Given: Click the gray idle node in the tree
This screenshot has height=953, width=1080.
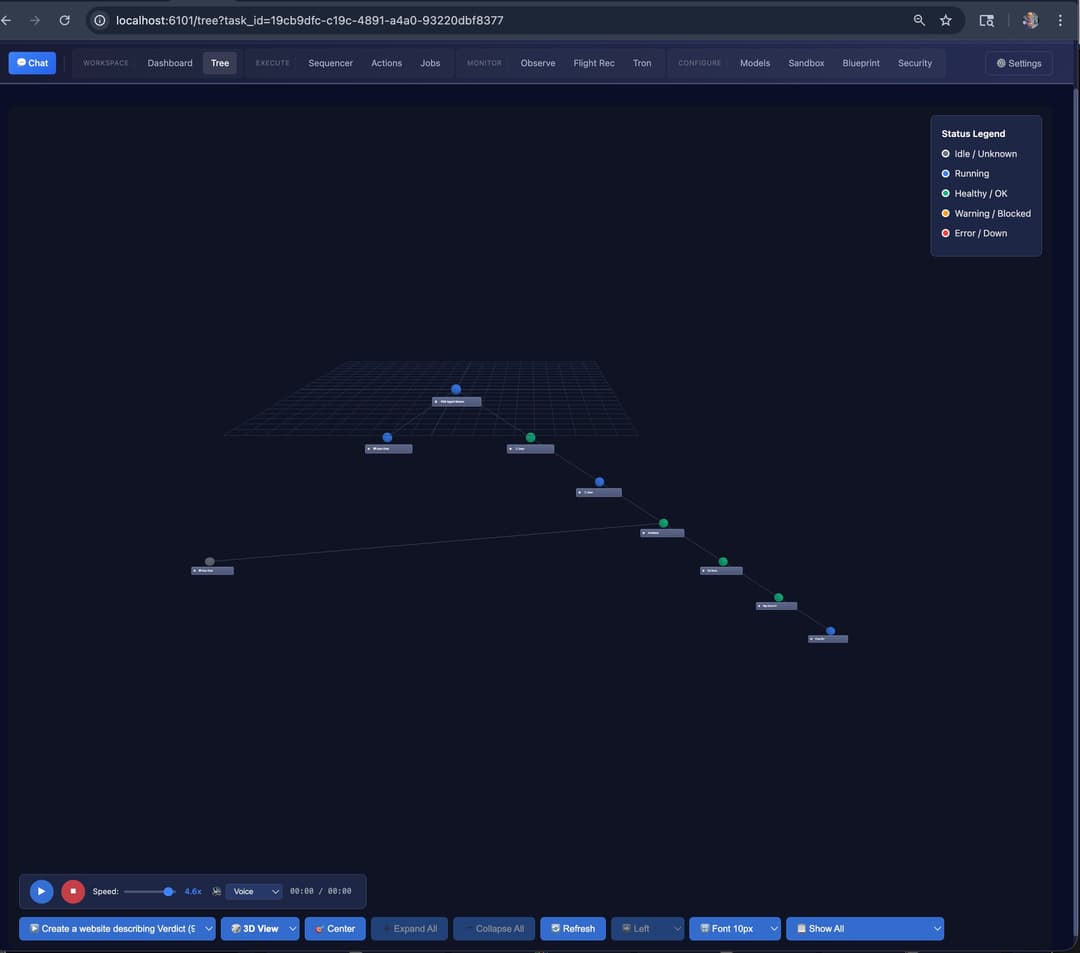Looking at the screenshot, I should click(x=209, y=562).
